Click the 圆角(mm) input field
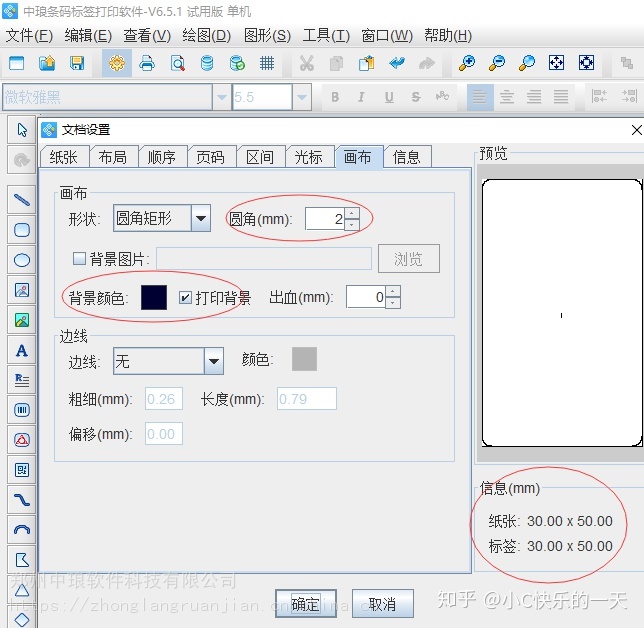This screenshot has width=644, height=628. [x=324, y=219]
